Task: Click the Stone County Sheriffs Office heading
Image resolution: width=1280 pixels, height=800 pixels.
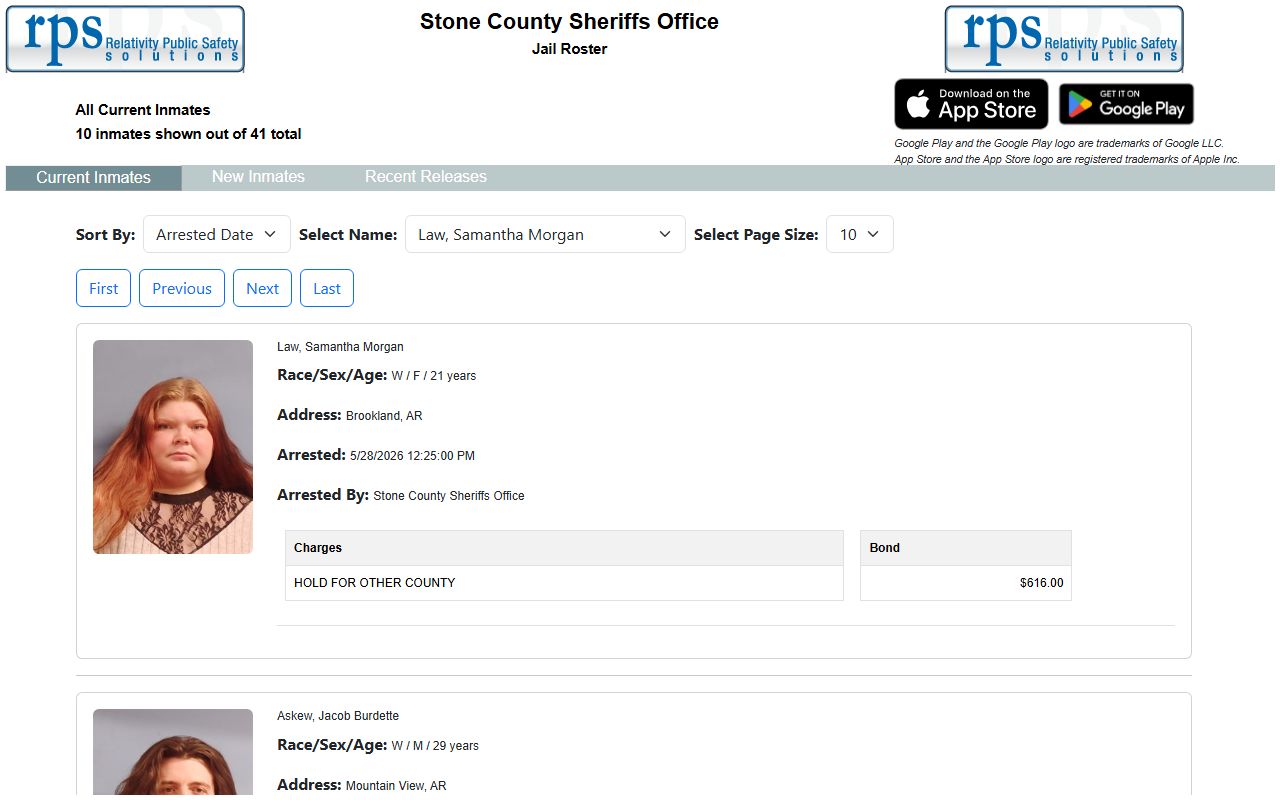Action: [569, 22]
